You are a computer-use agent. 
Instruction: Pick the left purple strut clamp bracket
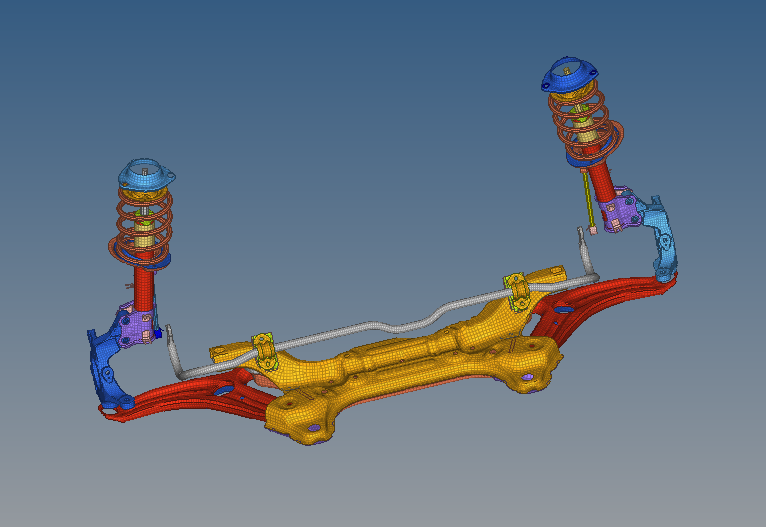137,325
